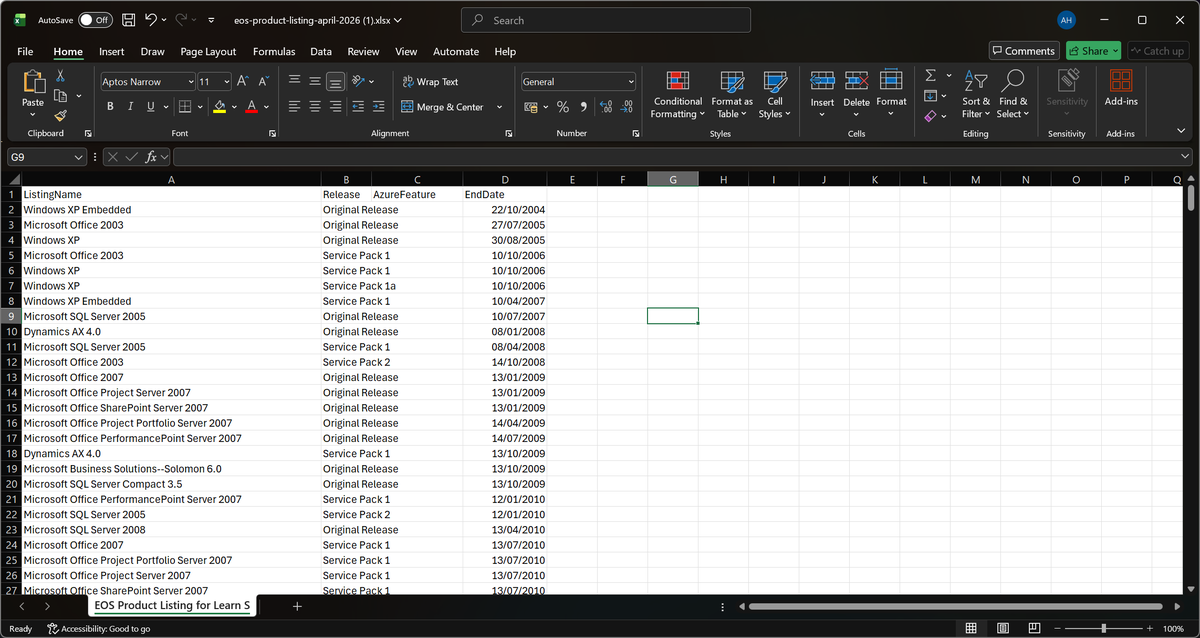Click the Comma Style icon

pyautogui.click(x=584, y=107)
